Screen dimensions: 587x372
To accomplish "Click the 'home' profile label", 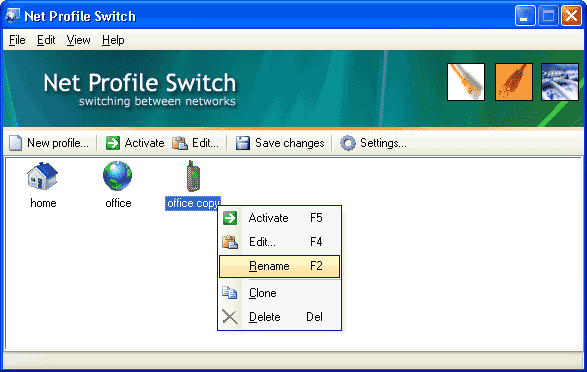I will pos(43,203).
